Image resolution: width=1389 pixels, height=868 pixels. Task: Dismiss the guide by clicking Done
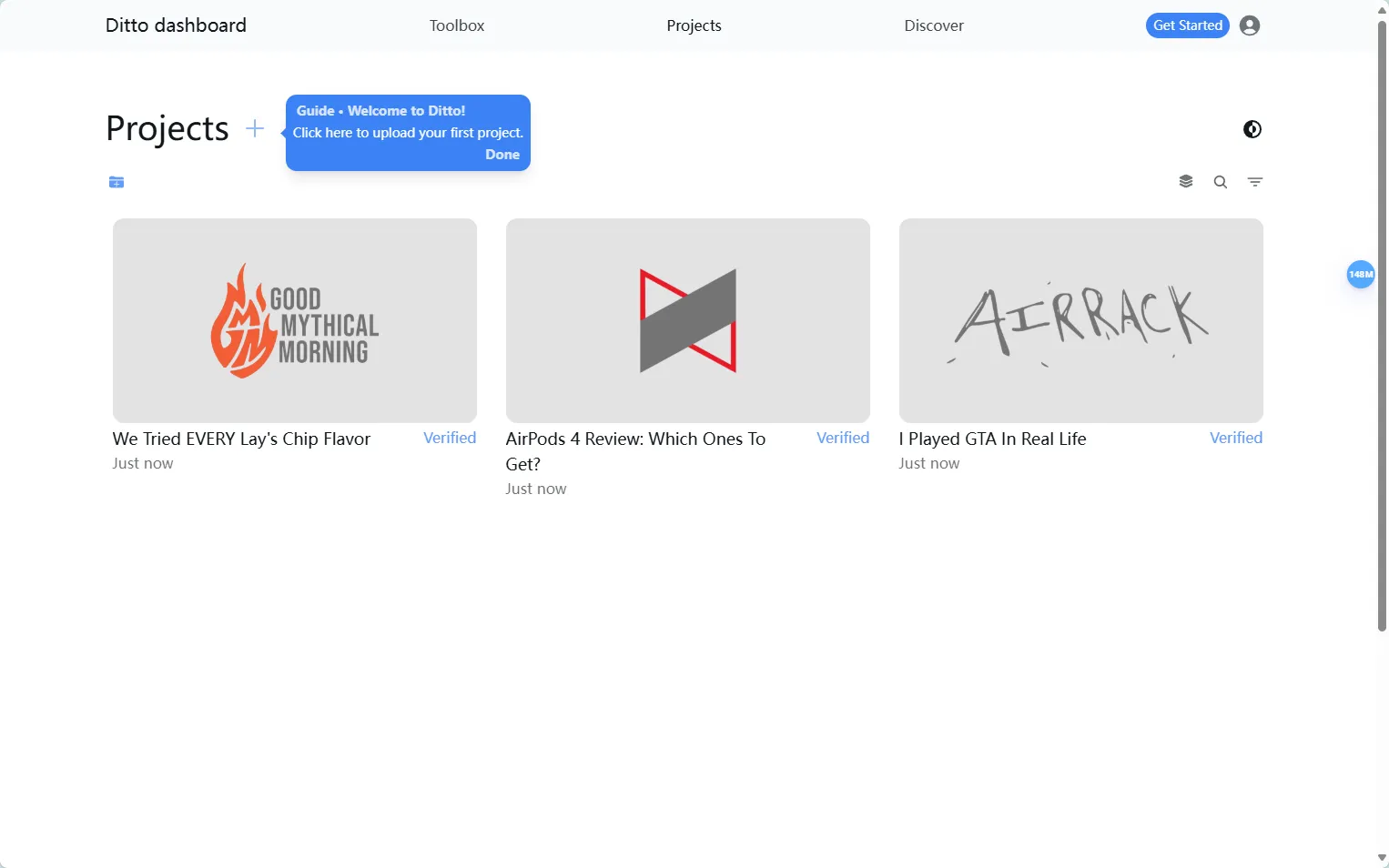coord(502,155)
